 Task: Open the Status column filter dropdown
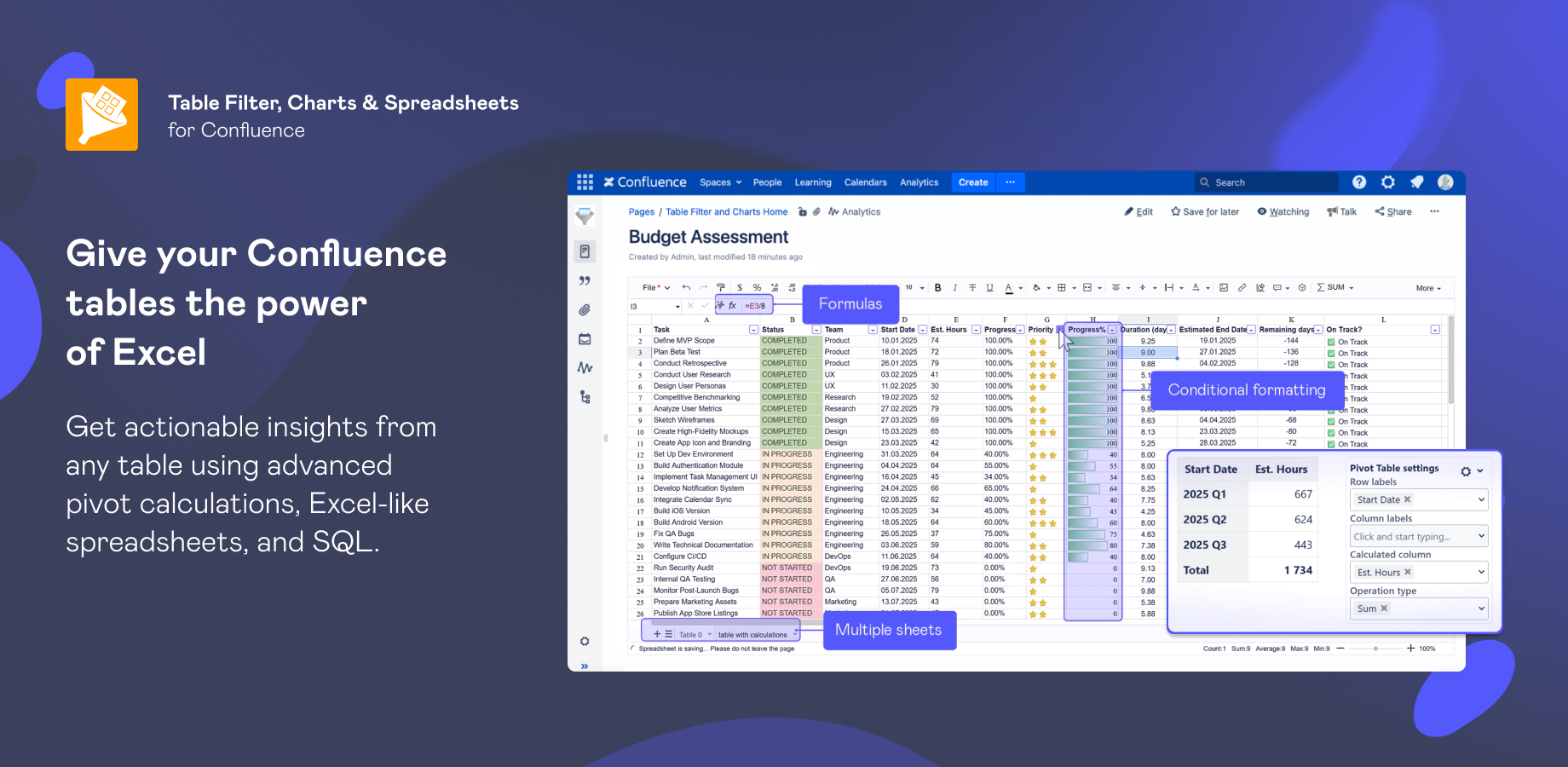click(x=816, y=330)
